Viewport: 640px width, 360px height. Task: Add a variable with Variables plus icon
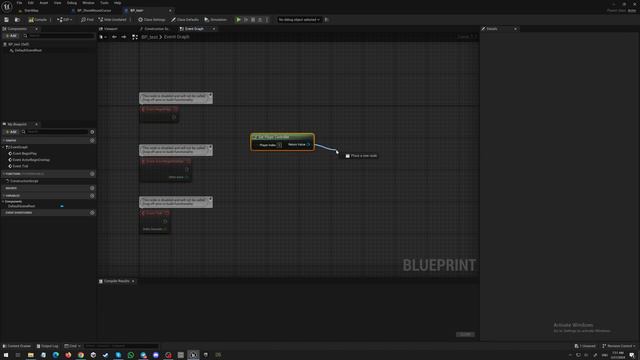[92, 196]
